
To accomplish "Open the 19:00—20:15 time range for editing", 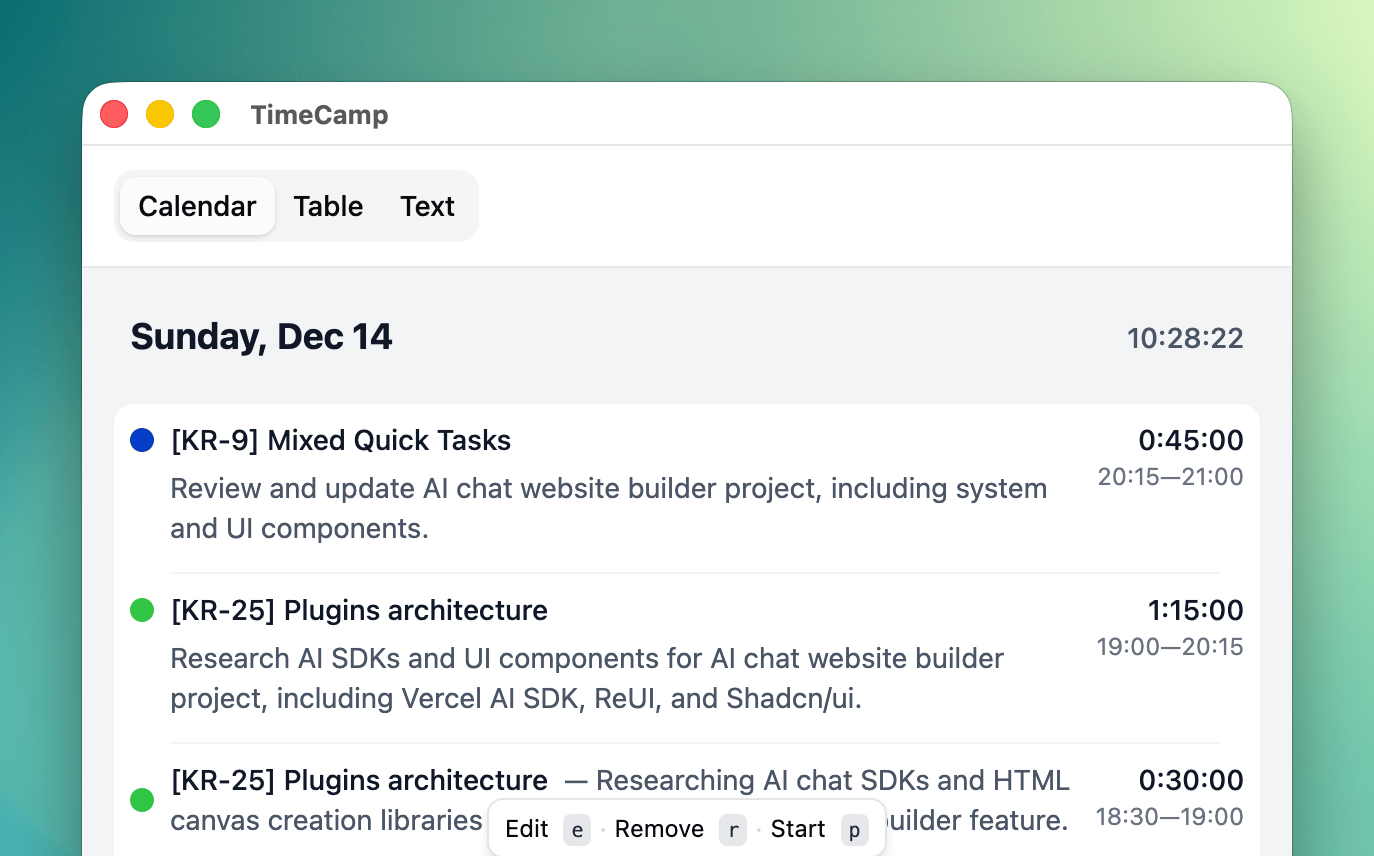I will tap(1170, 647).
